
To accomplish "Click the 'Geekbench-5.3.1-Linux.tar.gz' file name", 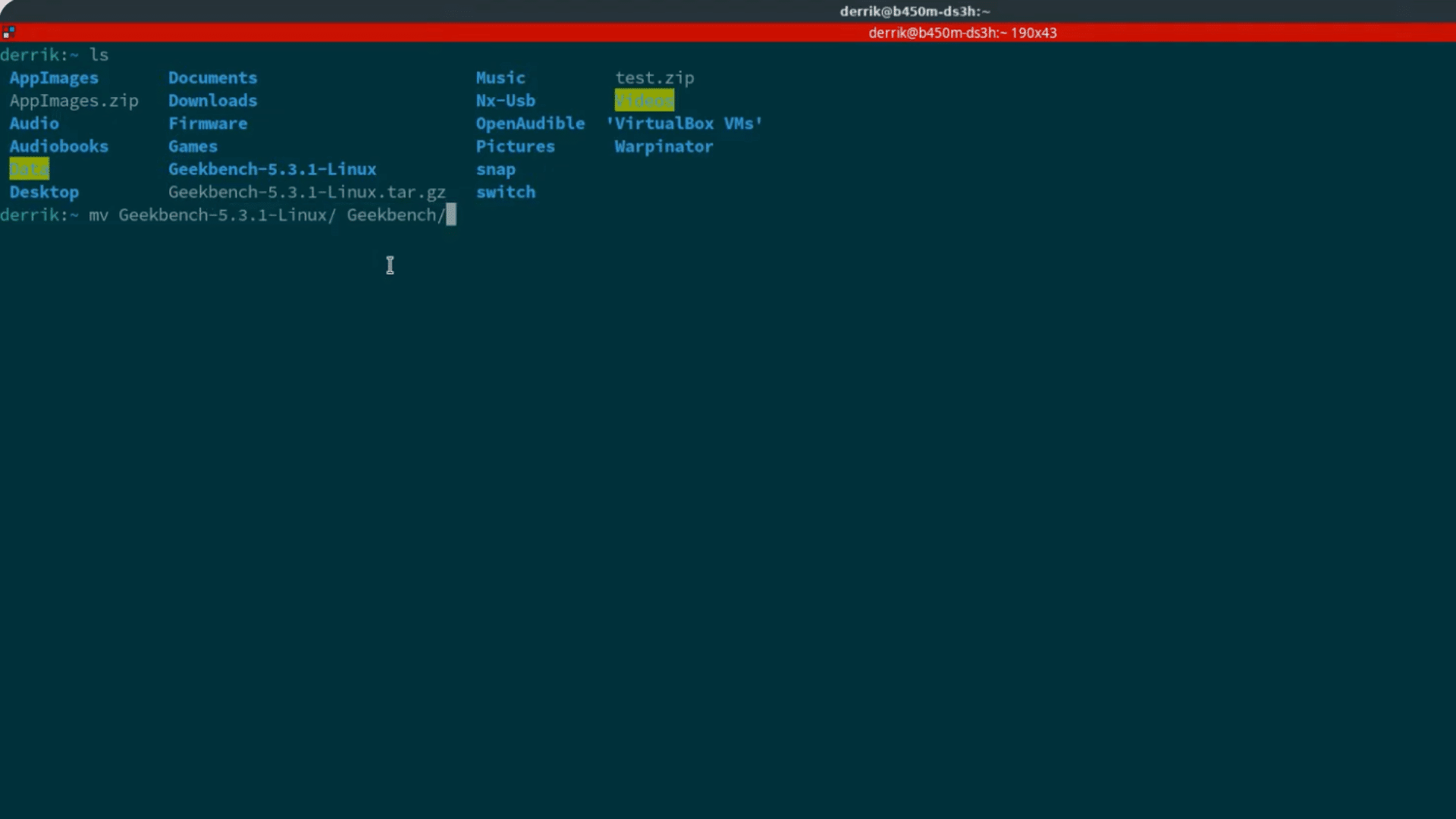I will tap(307, 193).
